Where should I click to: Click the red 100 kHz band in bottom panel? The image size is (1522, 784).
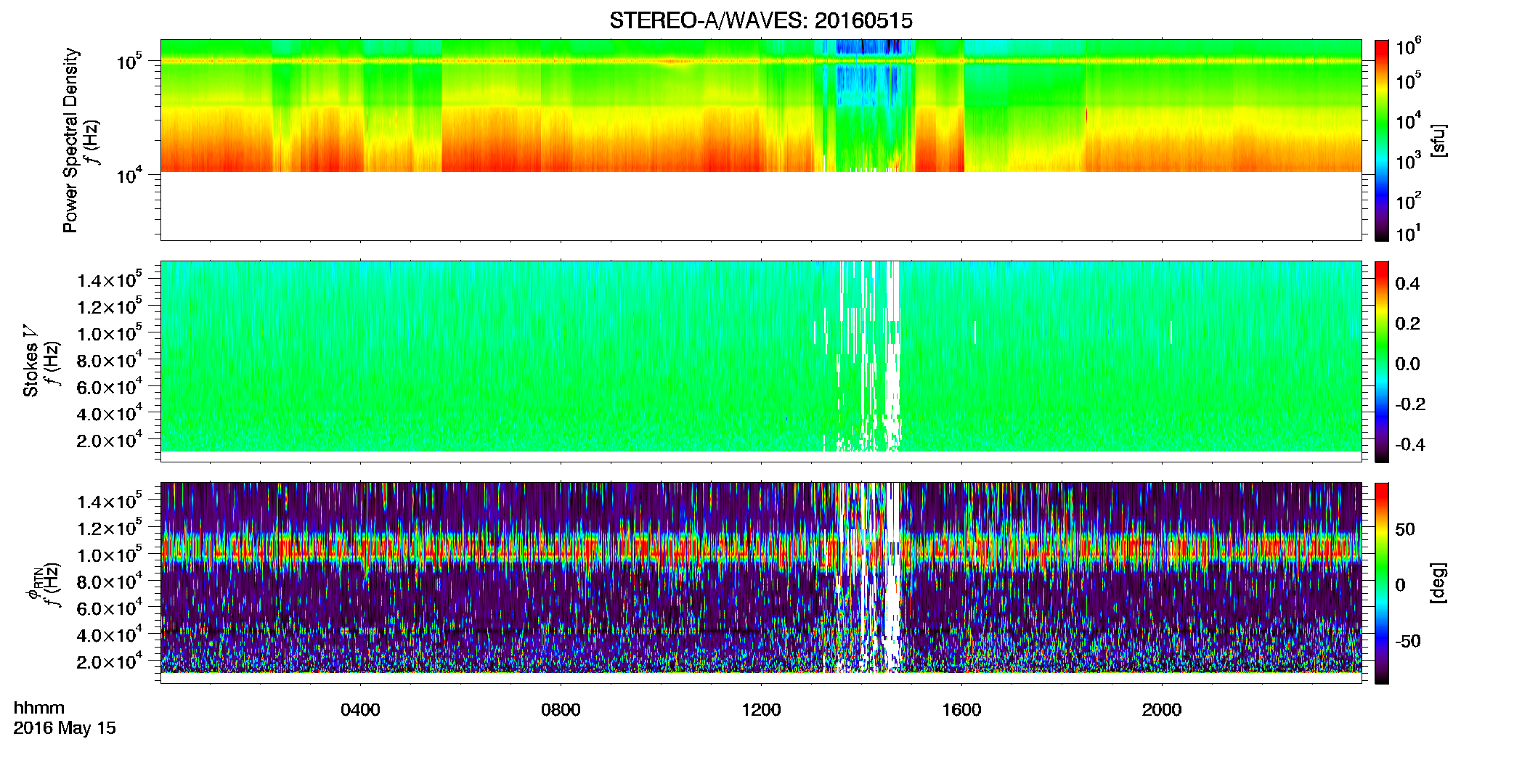click(760, 550)
